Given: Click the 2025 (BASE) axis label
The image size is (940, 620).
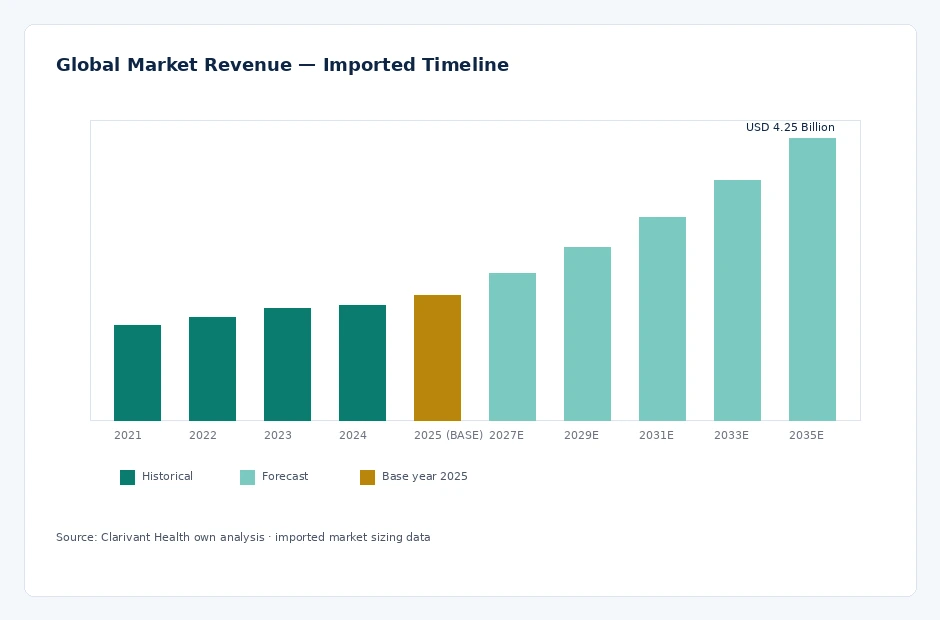Looking at the screenshot, I should click(448, 435).
